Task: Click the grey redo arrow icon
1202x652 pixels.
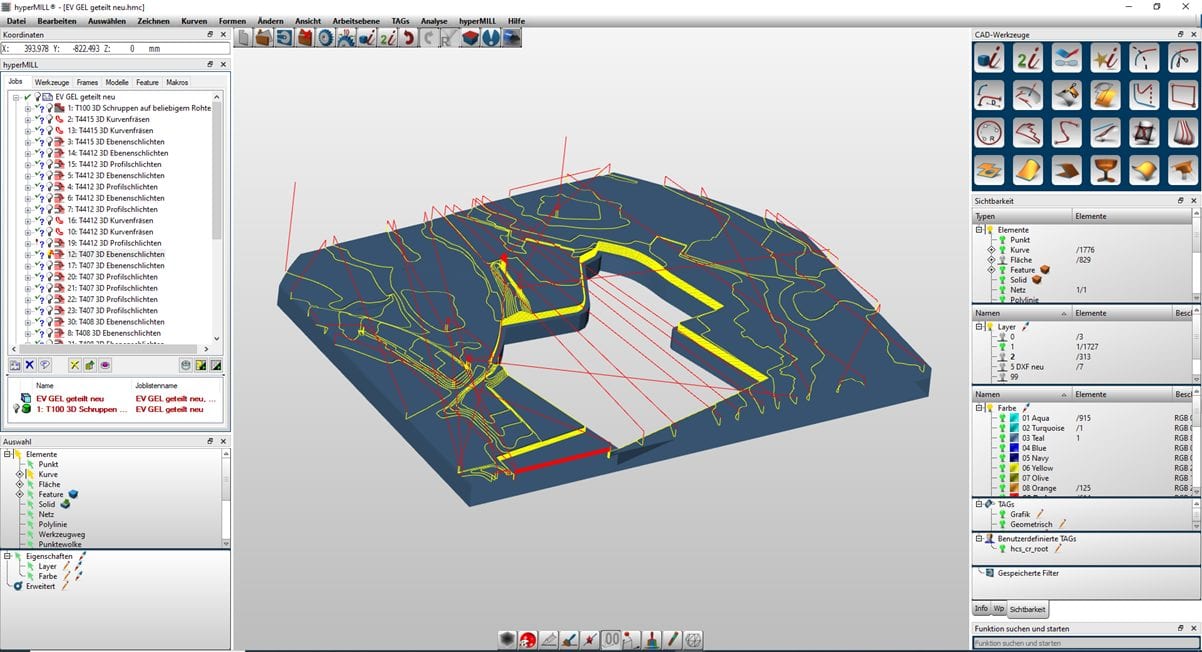Action: coord(428,38)
